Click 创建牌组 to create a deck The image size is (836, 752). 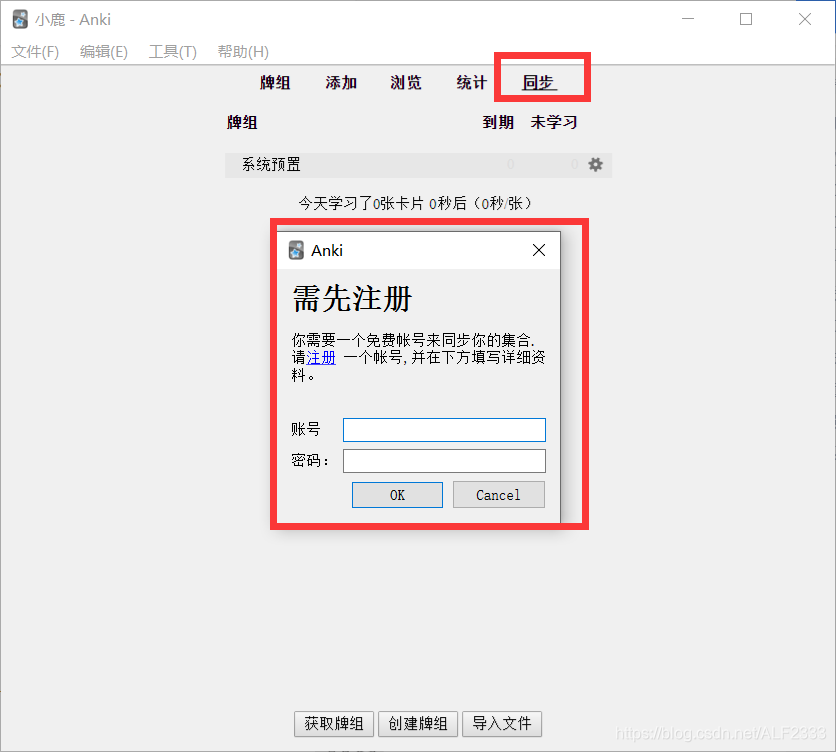point(417,724)
